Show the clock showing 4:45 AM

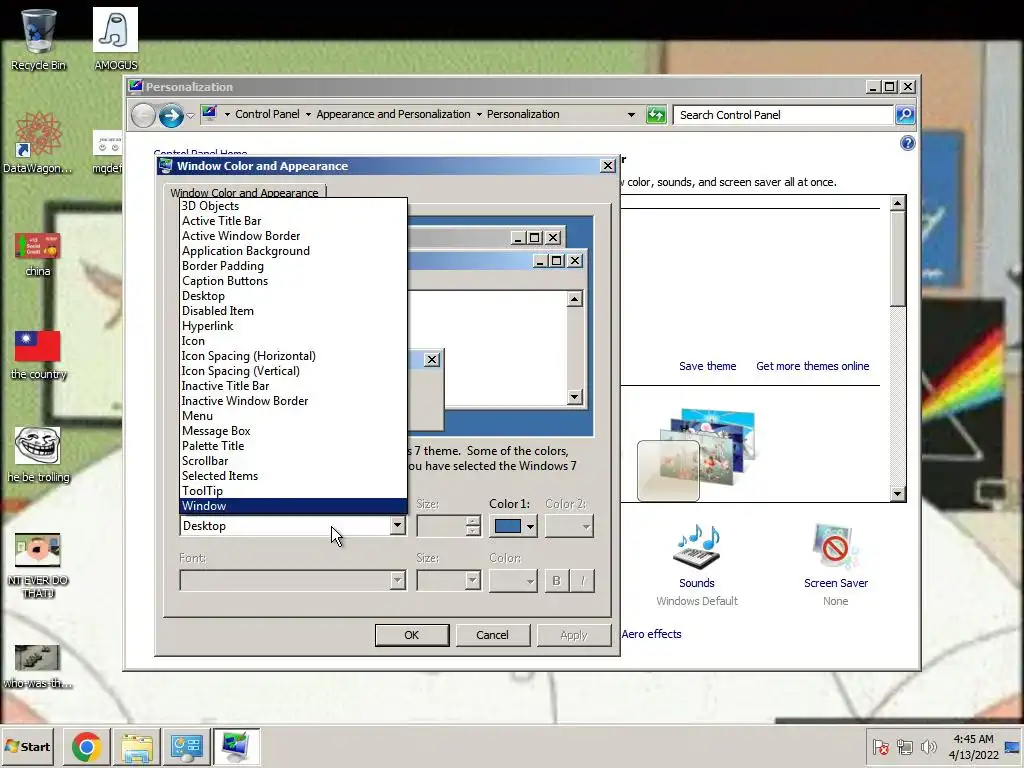(x=973, y=746)
